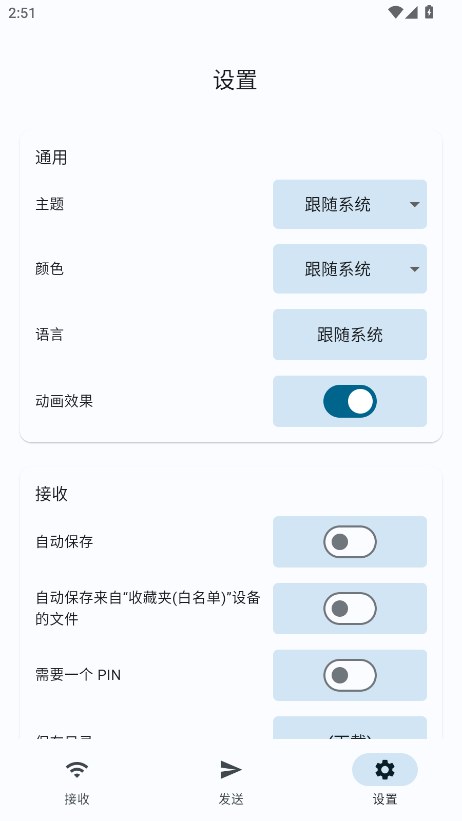
Task: Toggle auto-save from 收藏夹(白名单) devices
Action: click(x=350, y=608)
